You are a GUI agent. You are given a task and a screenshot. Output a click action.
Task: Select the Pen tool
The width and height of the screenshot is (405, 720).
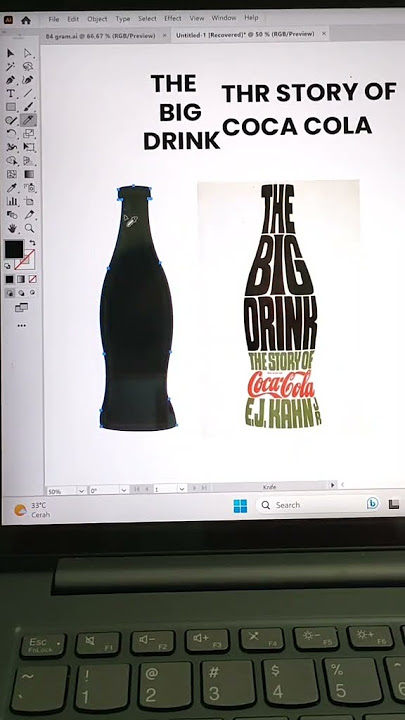click(11, 80)
